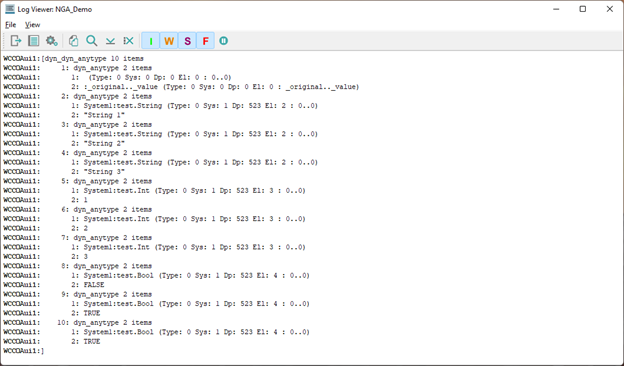Open the File menu
Screen dimensions: 624x366
pyautogui.click(x=10, y=25)
